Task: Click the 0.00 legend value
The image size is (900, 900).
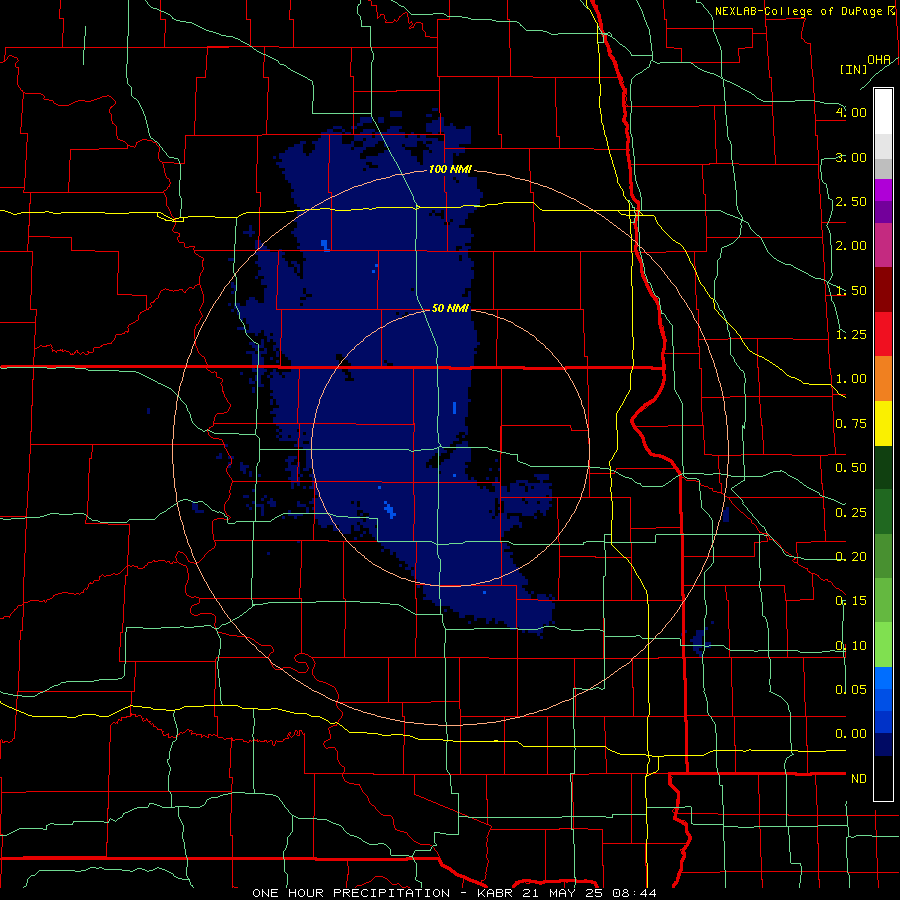Action: (851, 734)
